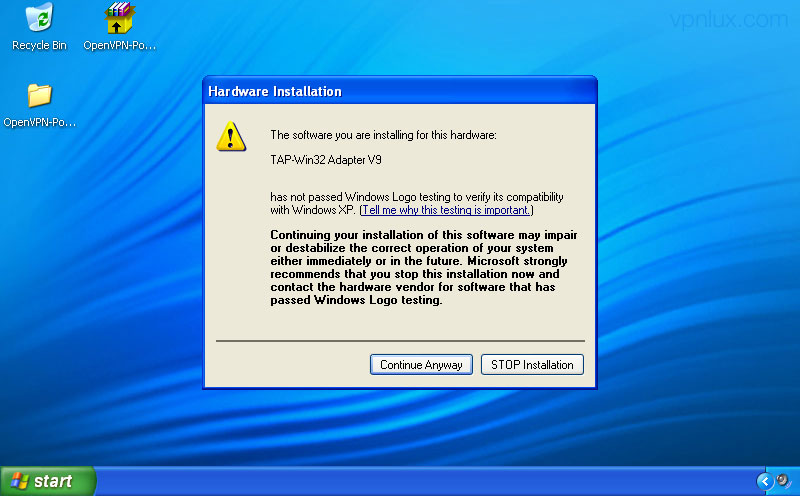
Task: Click 'TAP-Win32 Adapter V9' device name text
Action: (326, 160)
